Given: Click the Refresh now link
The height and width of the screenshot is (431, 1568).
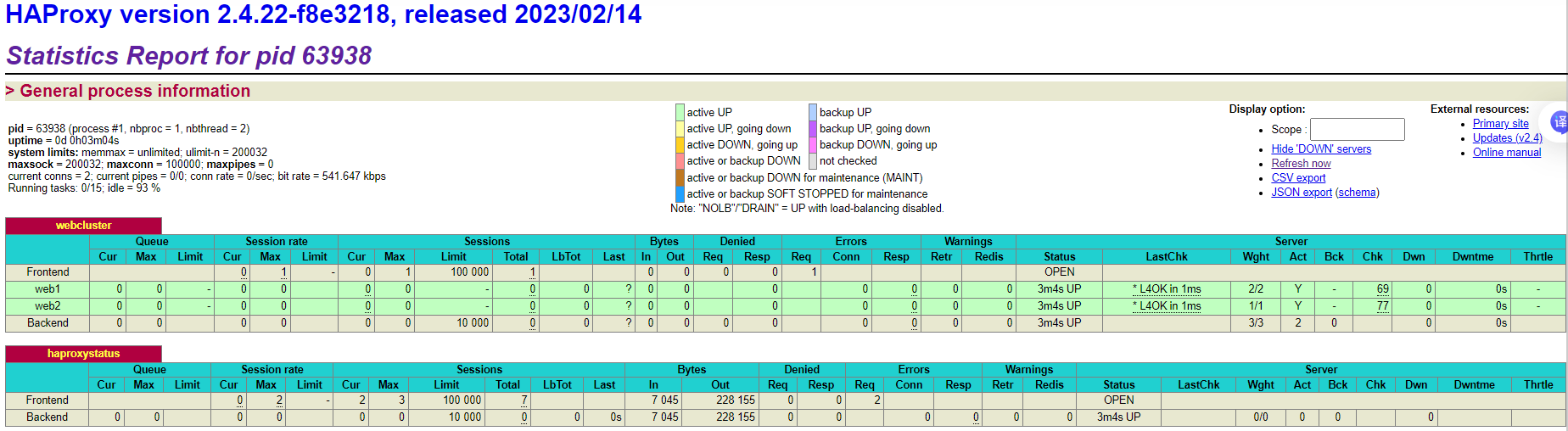Looking at the screenshot, I should point(1301,164).
